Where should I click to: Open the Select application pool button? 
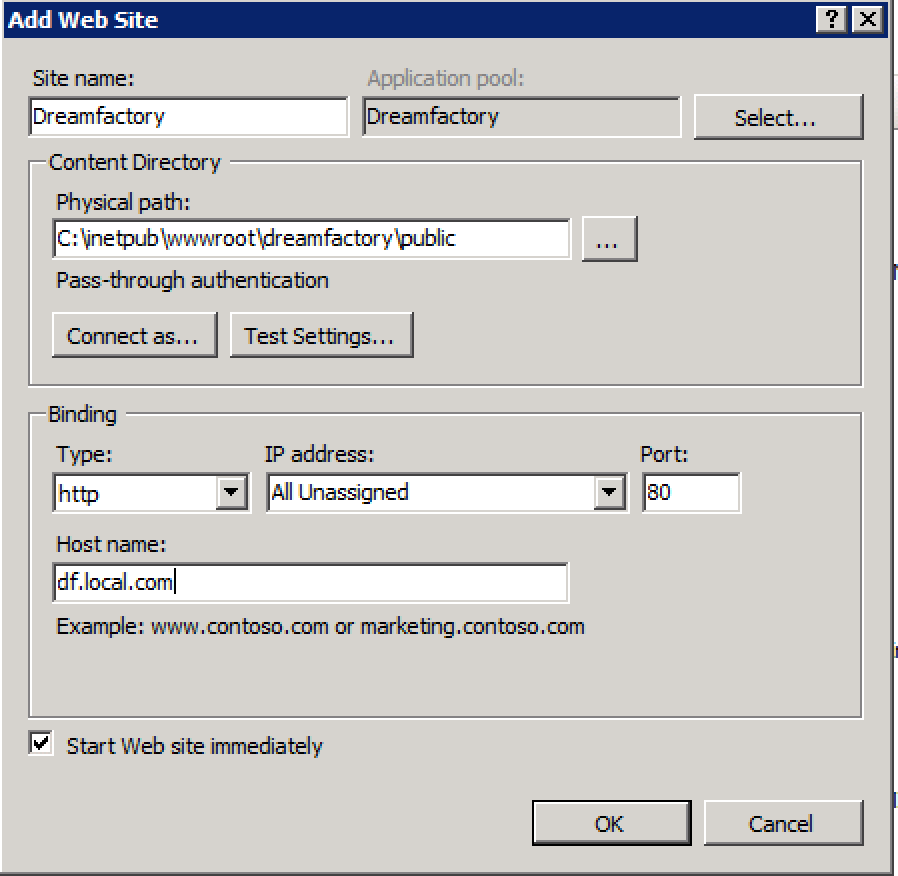tap(778, 117)
